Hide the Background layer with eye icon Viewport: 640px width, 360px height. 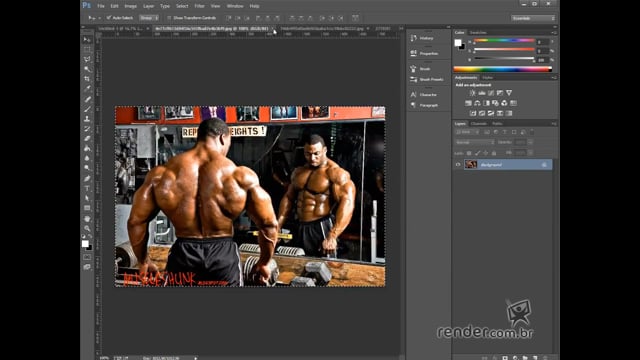pos(458,164)
